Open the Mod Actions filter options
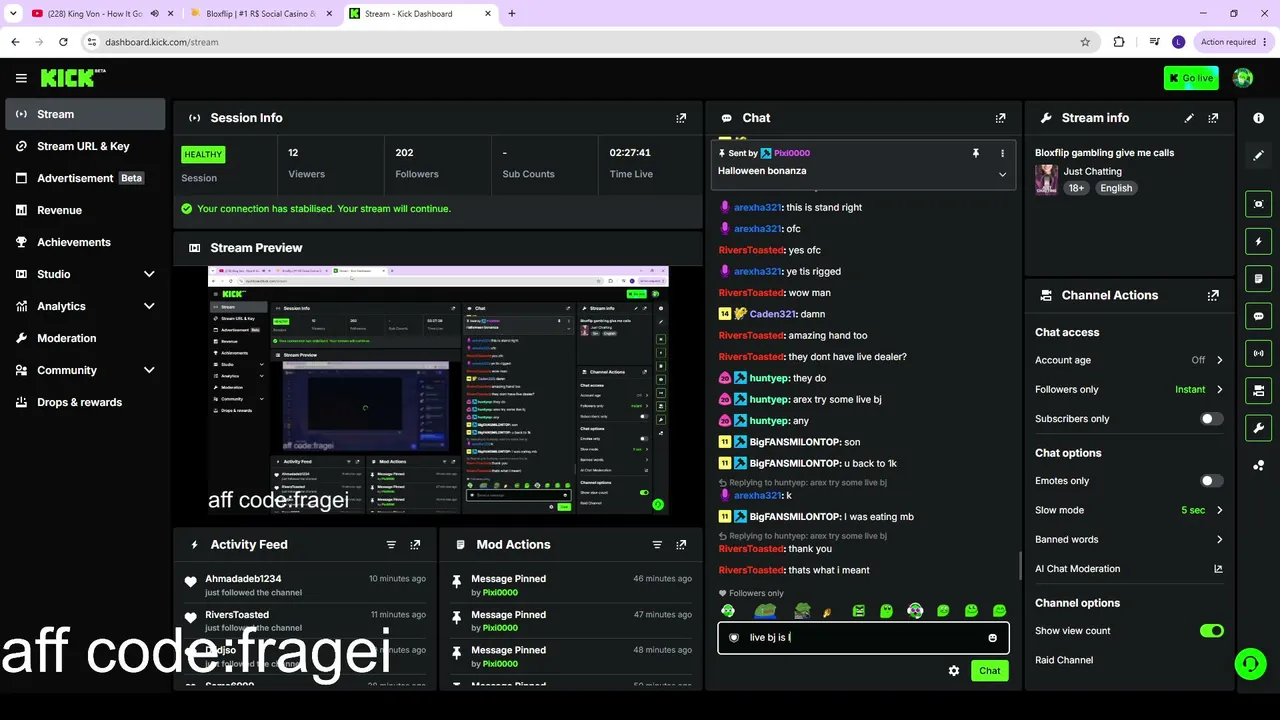 657,545
